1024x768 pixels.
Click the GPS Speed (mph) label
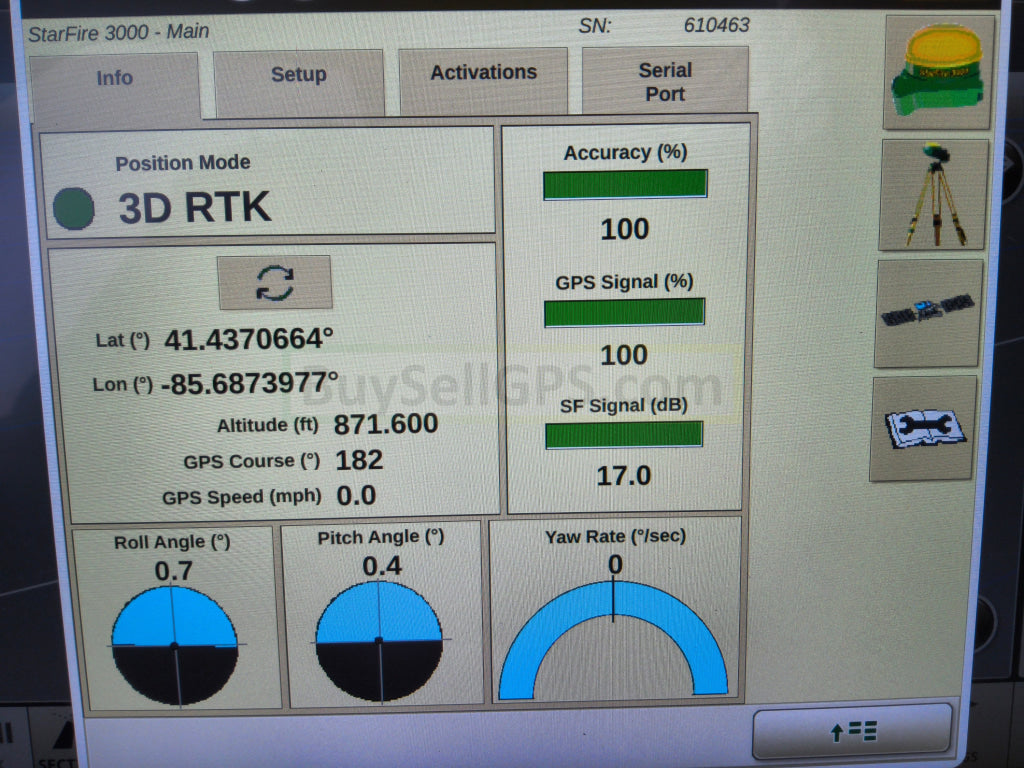[x=242, y=497]
